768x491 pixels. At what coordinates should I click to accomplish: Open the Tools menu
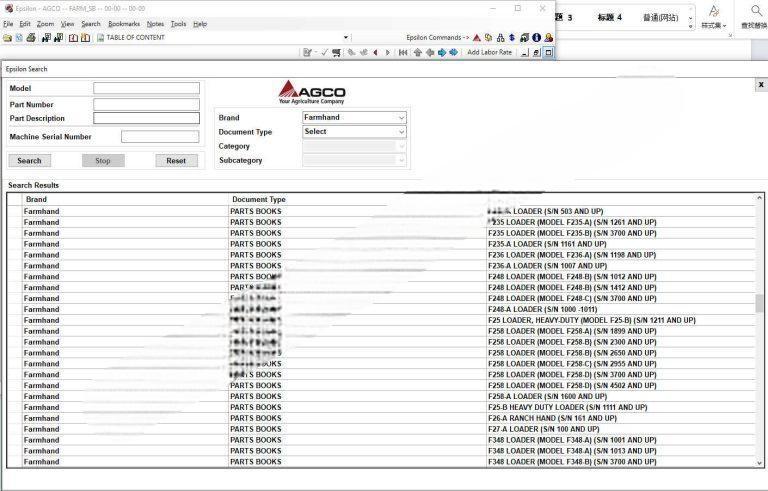point(178,24)
